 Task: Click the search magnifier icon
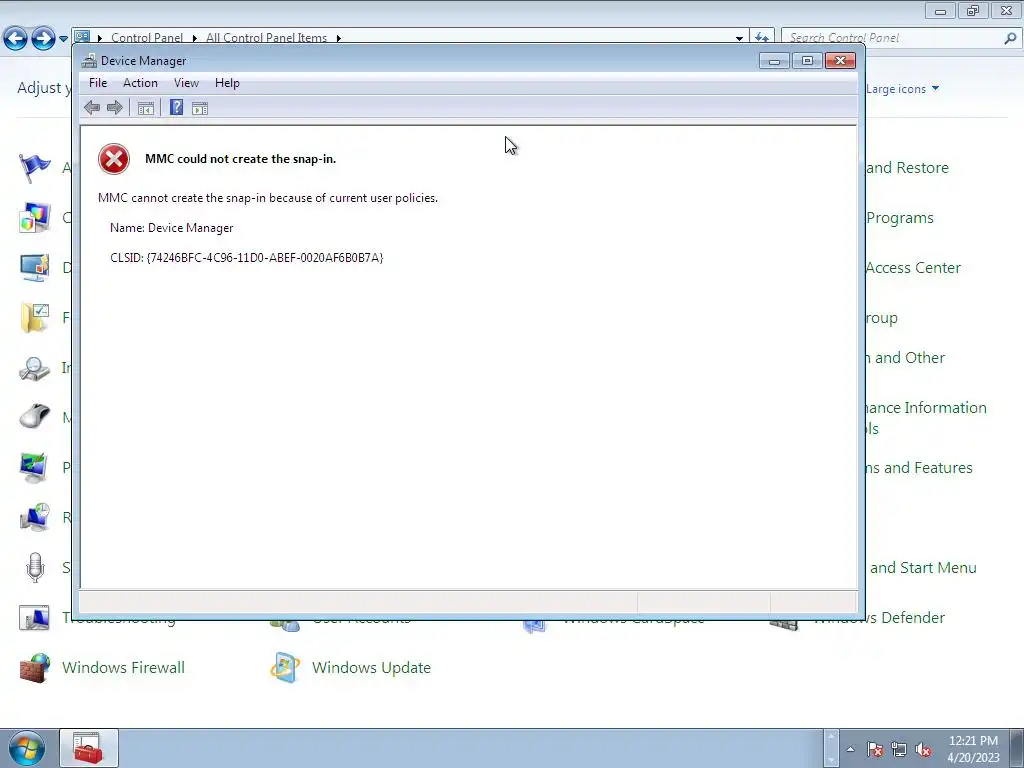coord(1010,39)
